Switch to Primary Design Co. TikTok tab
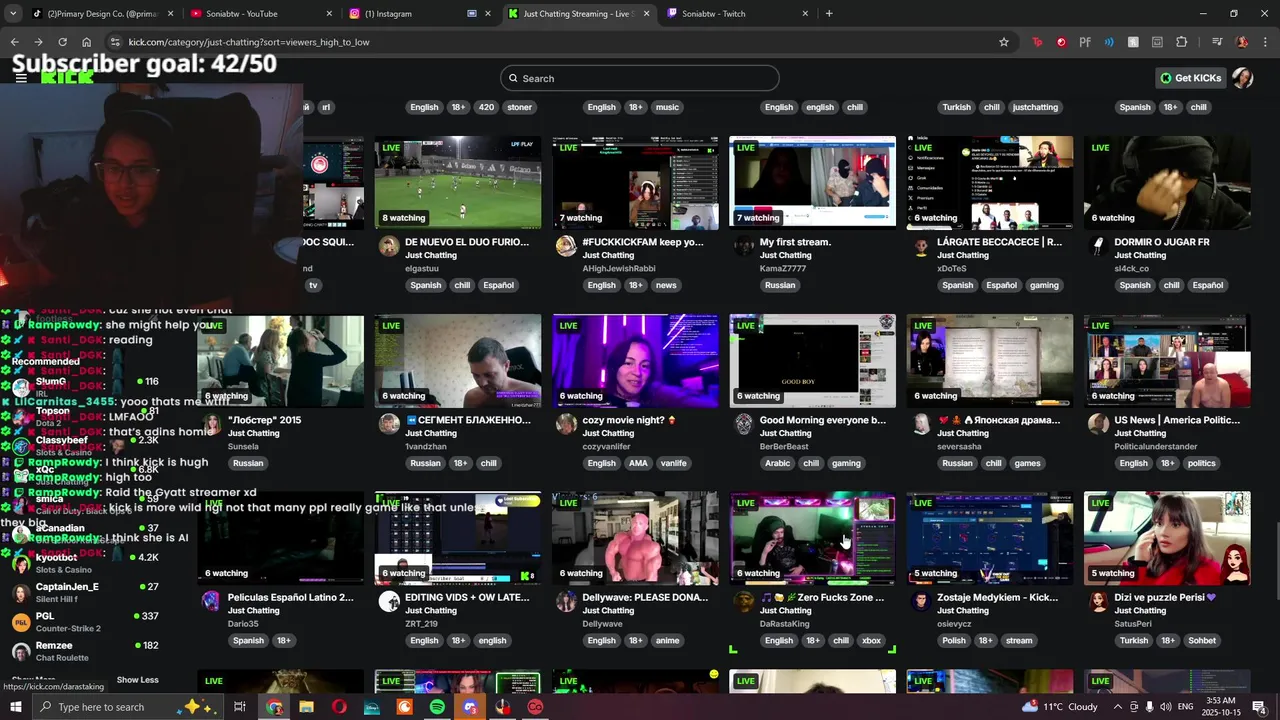Viewport: 1280px width, 720px height. click(104, 14)
